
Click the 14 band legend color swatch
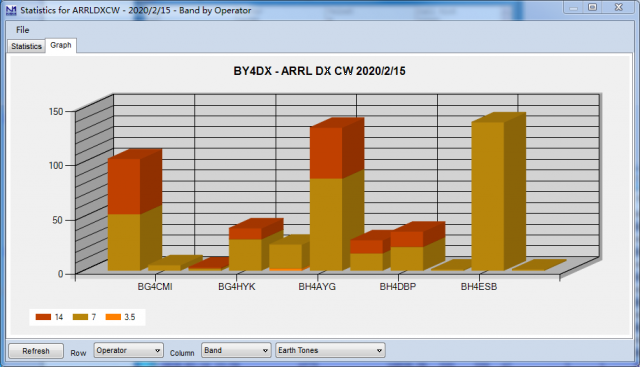[x=43, y=317]
